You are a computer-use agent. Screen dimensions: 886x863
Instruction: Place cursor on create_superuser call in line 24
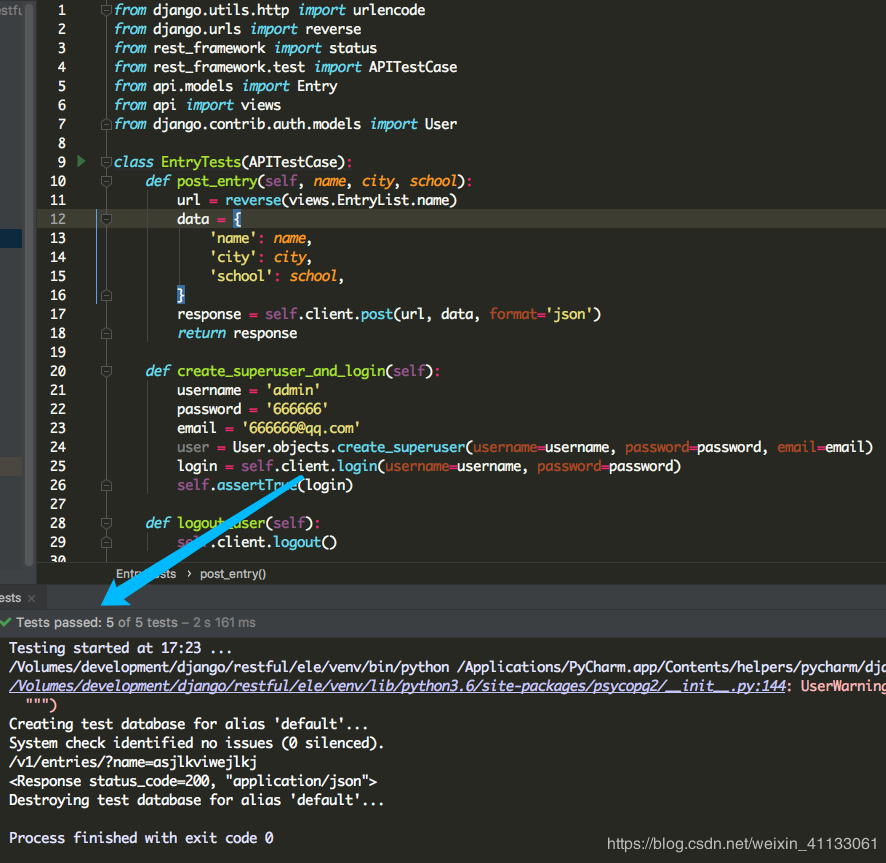tap(401, 448)
